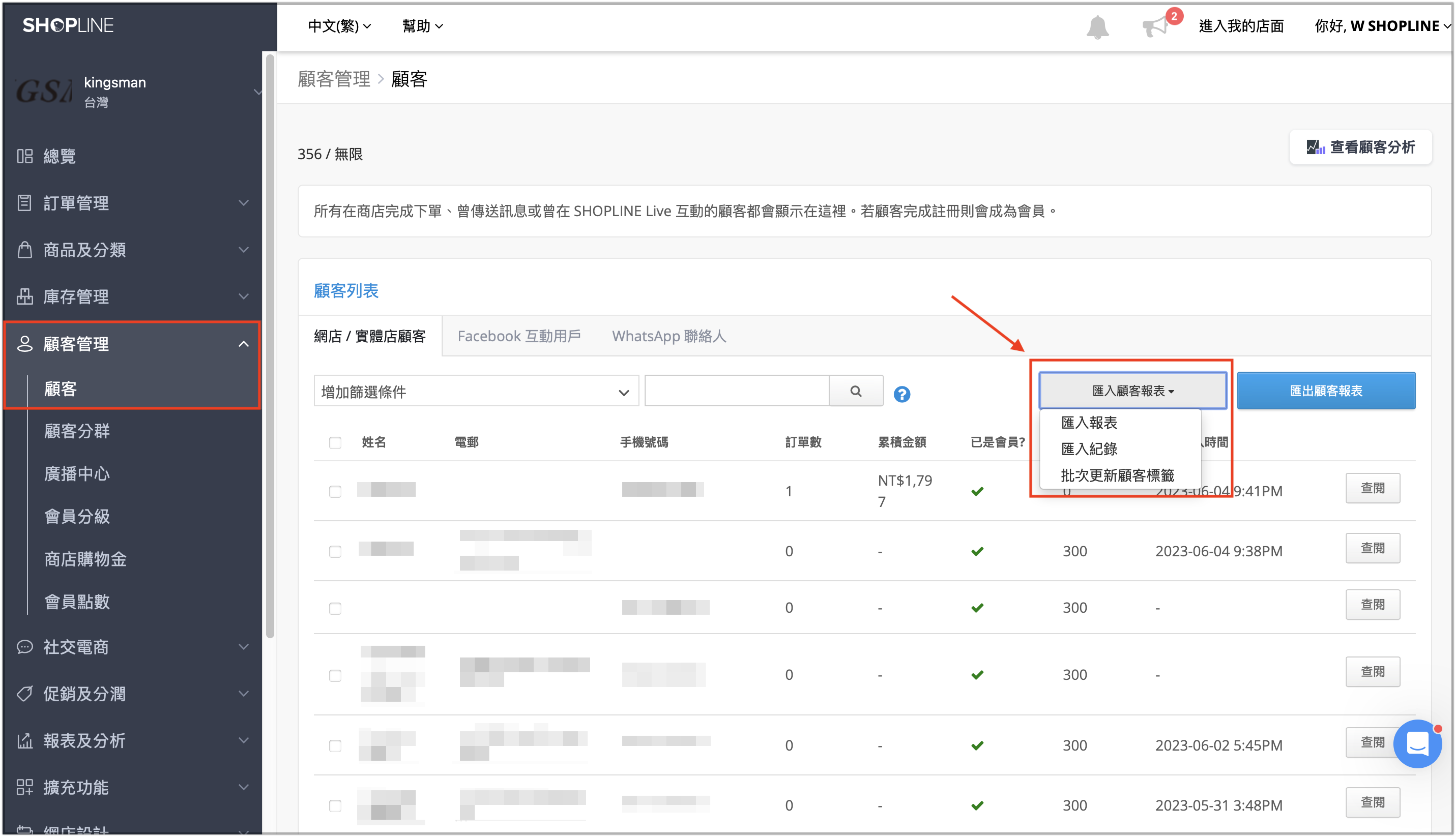This screenshot has height=837, width=1456.
Task: Tick checkbox for the 2023-05-31 customer row
Action: coord(335,805)
